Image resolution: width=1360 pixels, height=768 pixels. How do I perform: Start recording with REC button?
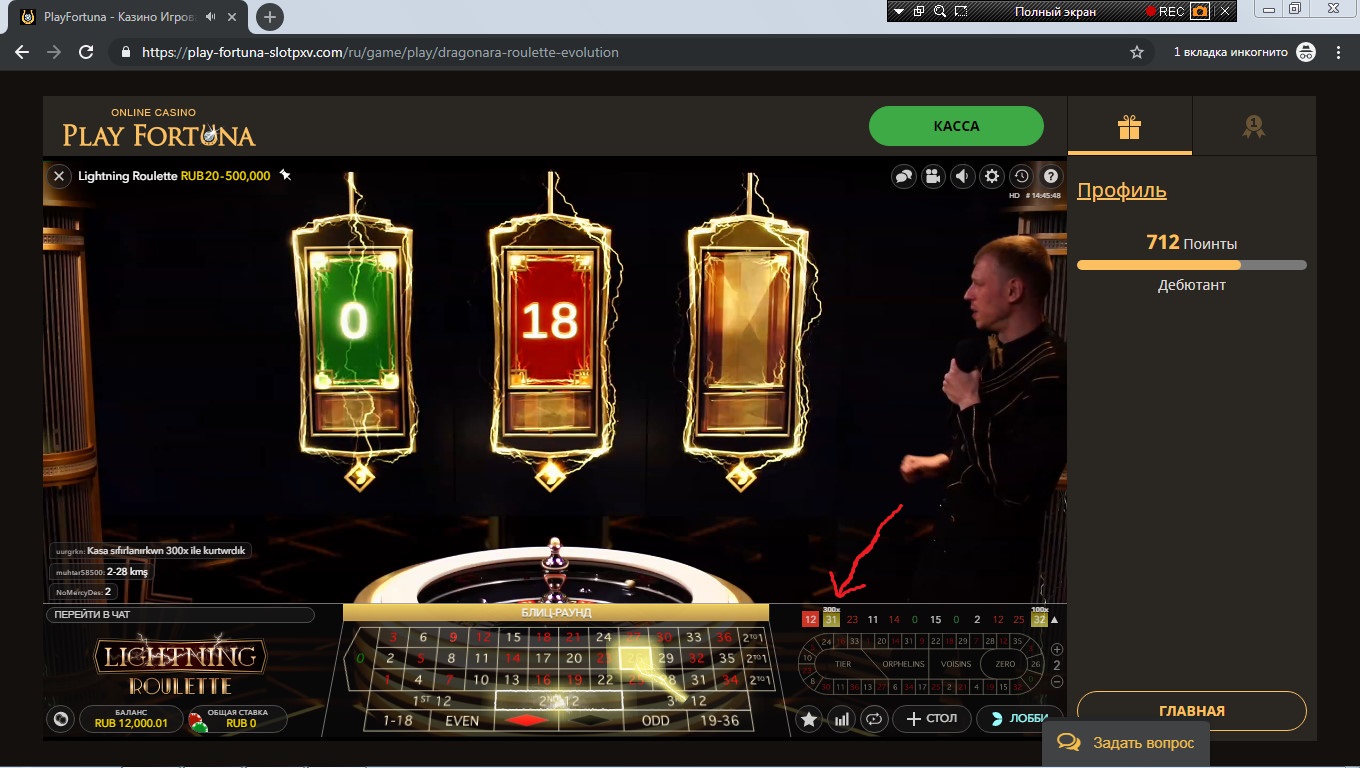click(1165, 11)
